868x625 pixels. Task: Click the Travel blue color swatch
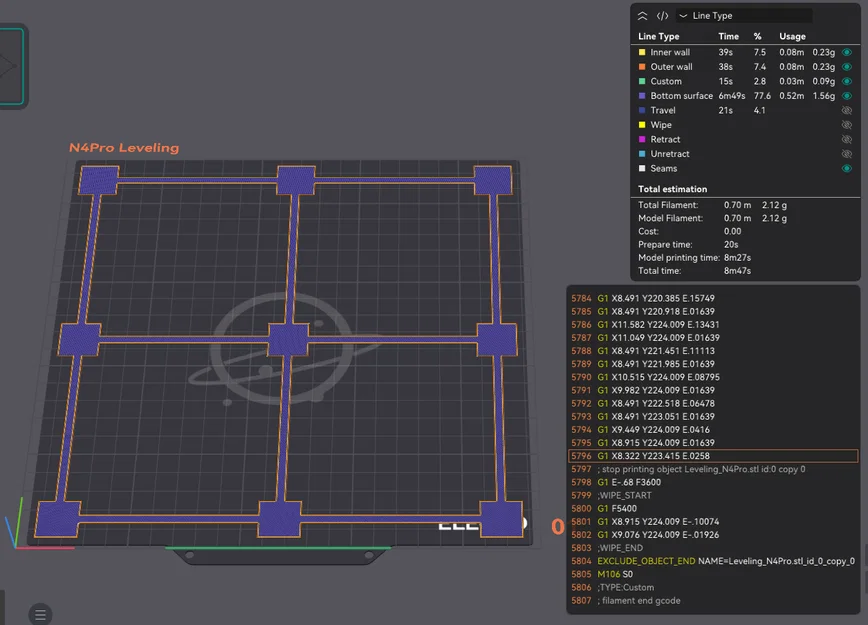[642, 110]
